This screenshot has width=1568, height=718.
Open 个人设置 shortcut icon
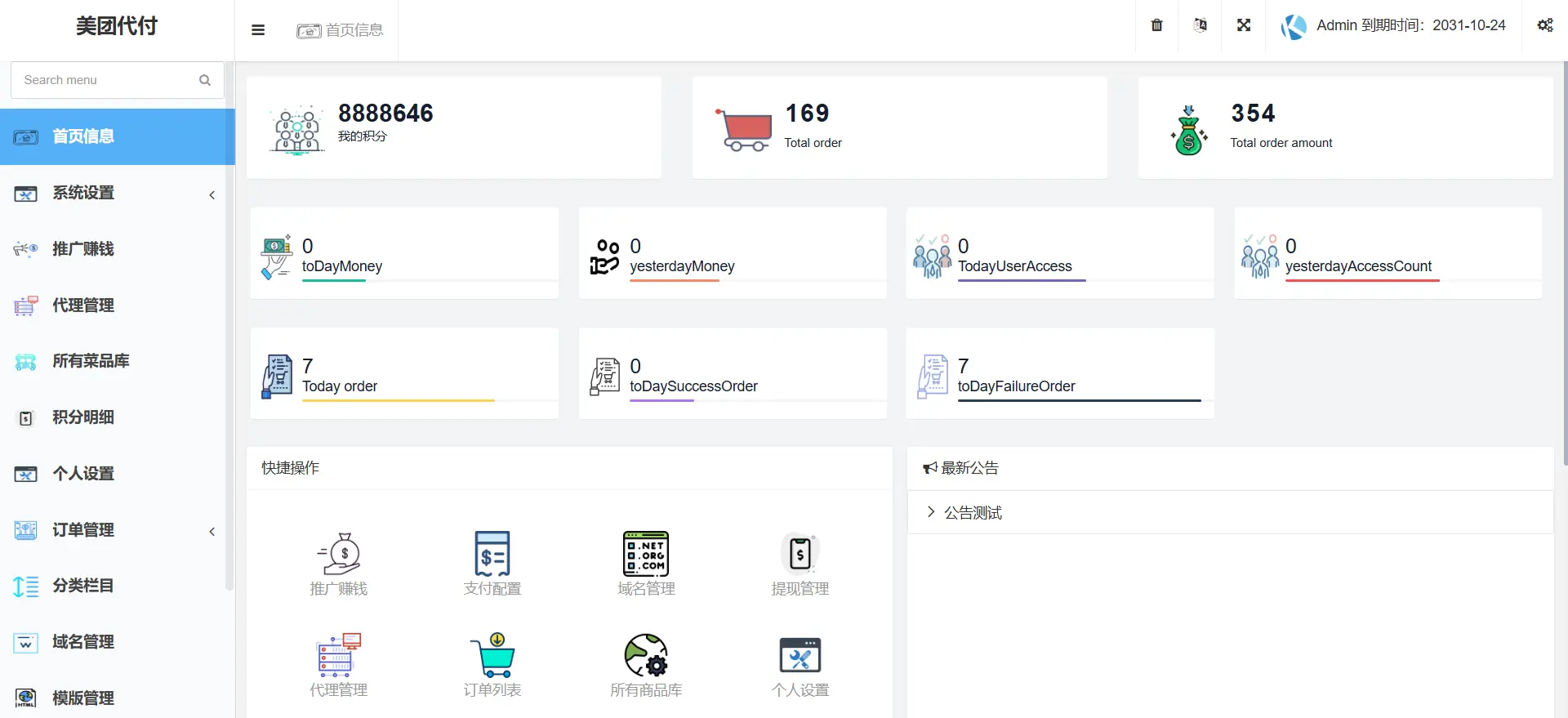(800, 655)
